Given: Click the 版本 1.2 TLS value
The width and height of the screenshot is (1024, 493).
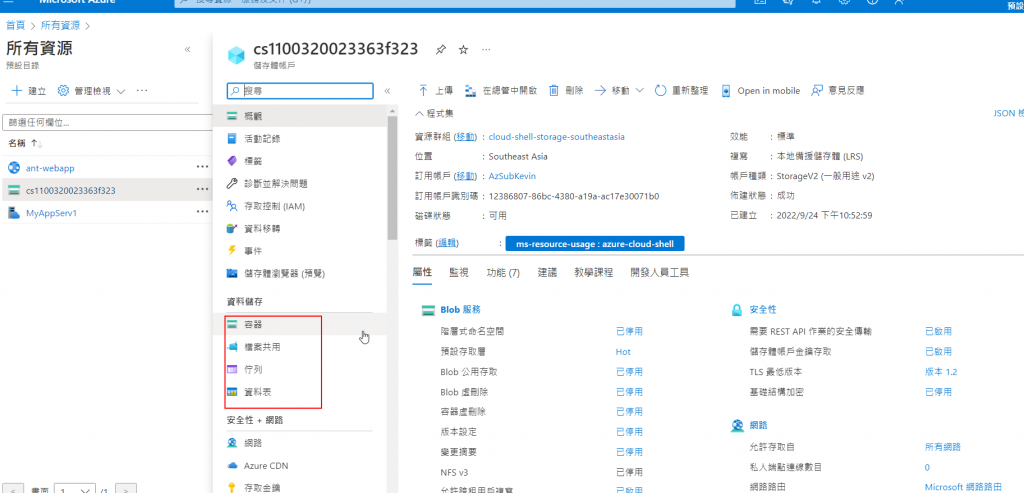Looking at the screenshot, I should pyautogui.click(x=941, y=372).
